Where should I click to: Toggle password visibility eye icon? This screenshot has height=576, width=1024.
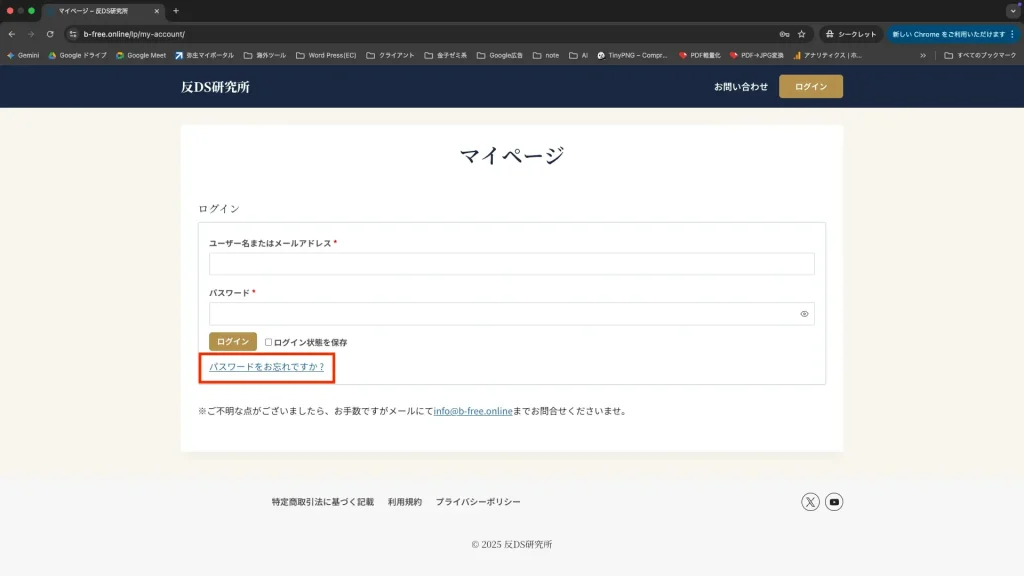tap(804, 314)
